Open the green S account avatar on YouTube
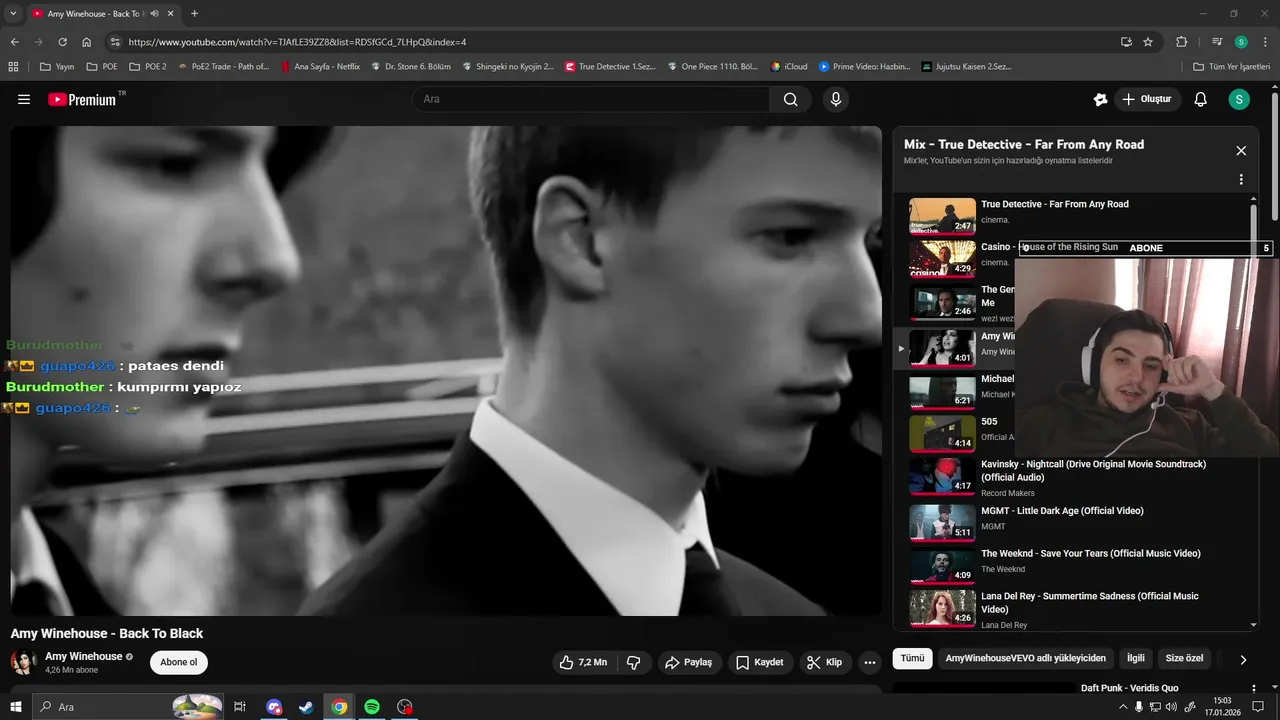The image size is (1280, 720). pyautogui.click(x=1239, y=99)
